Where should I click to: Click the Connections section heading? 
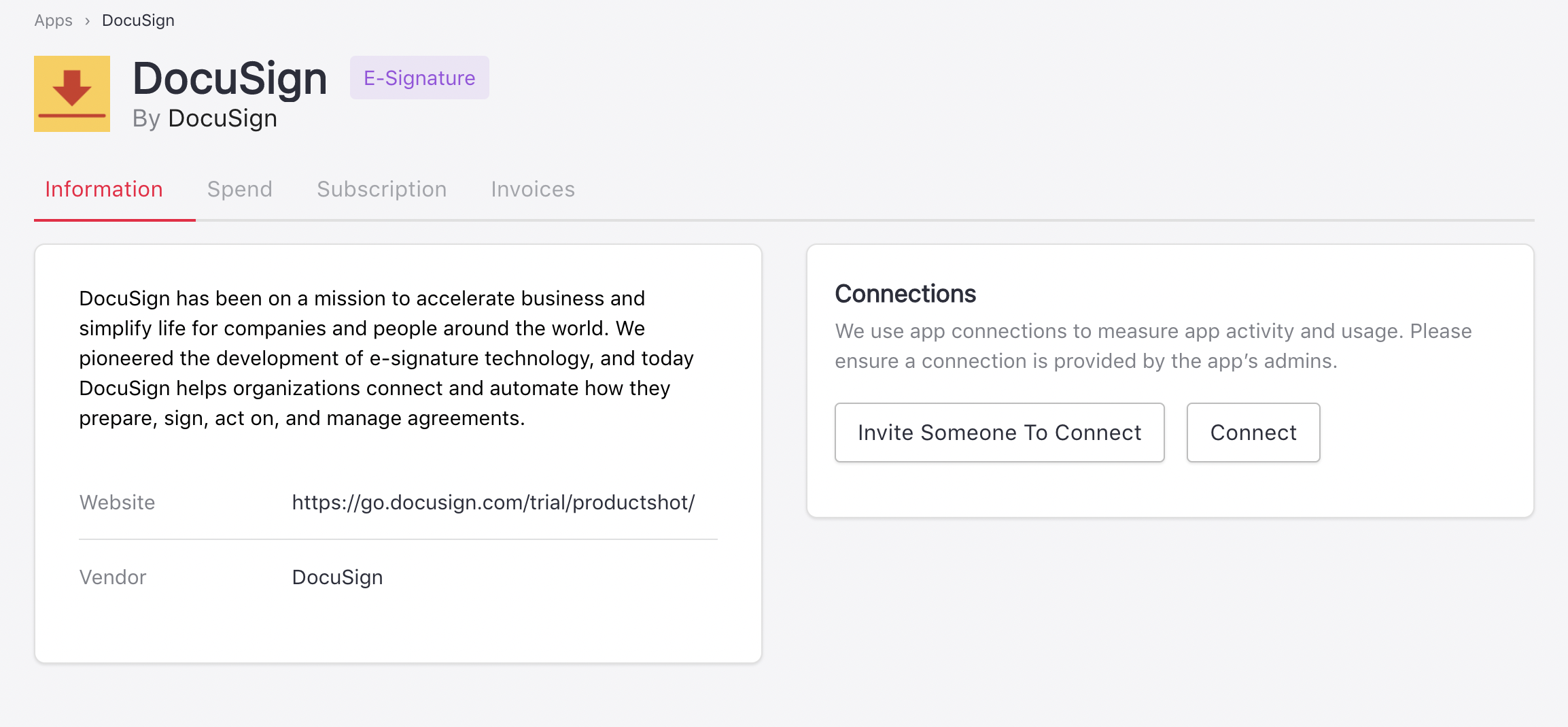coord(905,294)
